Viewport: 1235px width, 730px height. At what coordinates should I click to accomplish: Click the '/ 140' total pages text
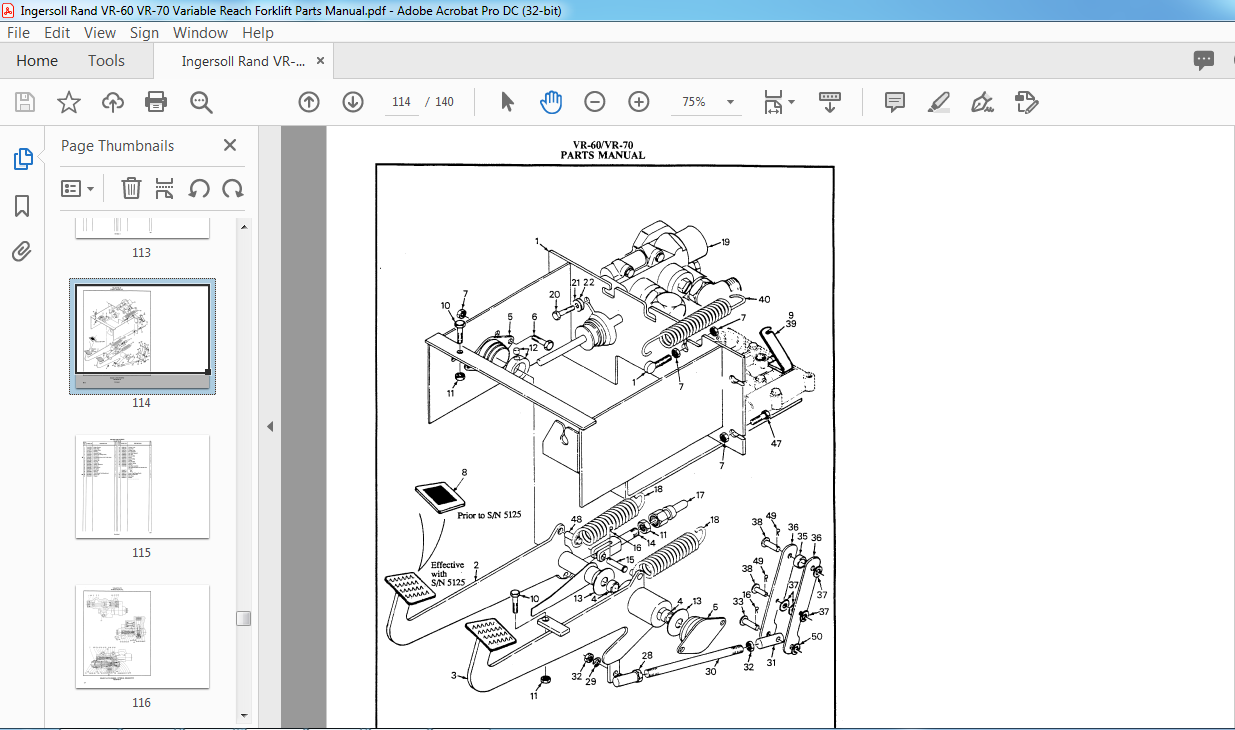pyautogui.click(x=439, y=102)
